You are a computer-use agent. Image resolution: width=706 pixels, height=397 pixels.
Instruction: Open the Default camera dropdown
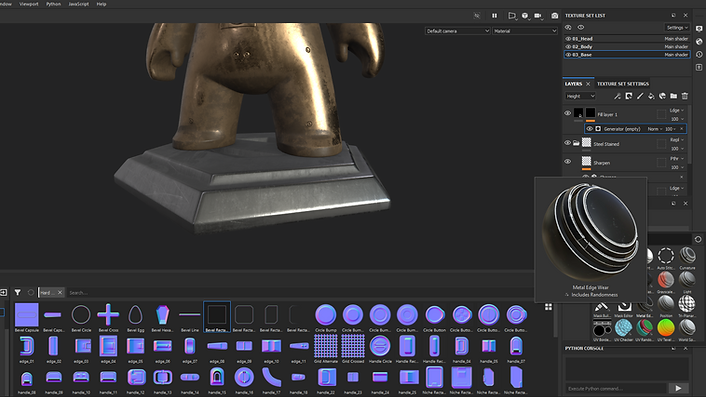click(x=457, y=31)
